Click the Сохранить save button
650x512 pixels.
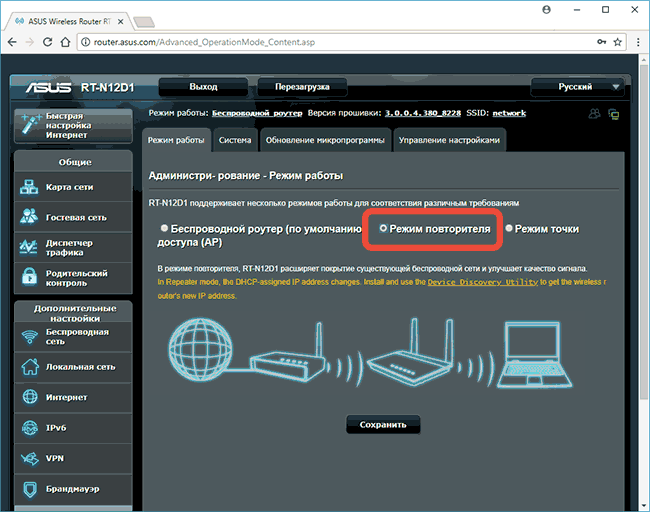383,425
